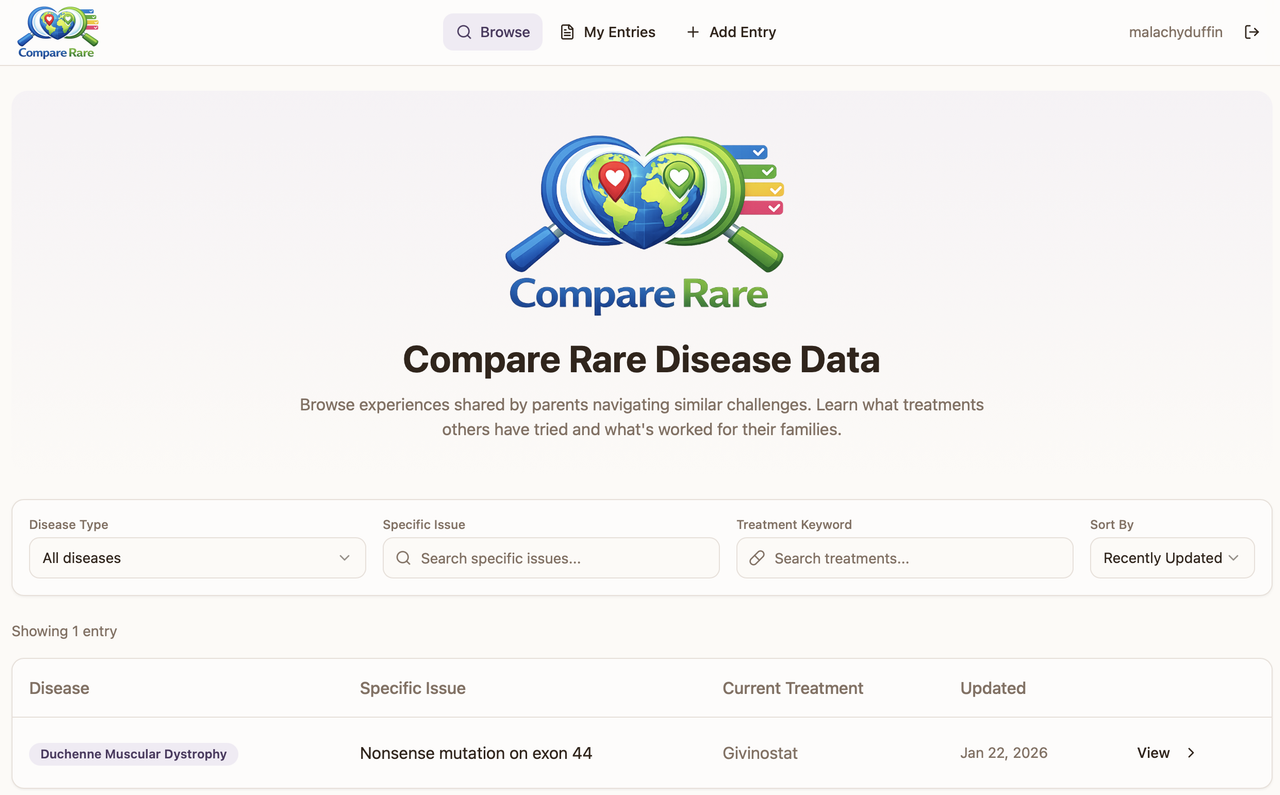Click the malachyduffin username
The height and width of the screenshot is (795, 1280).
(x=1176, y=32)
